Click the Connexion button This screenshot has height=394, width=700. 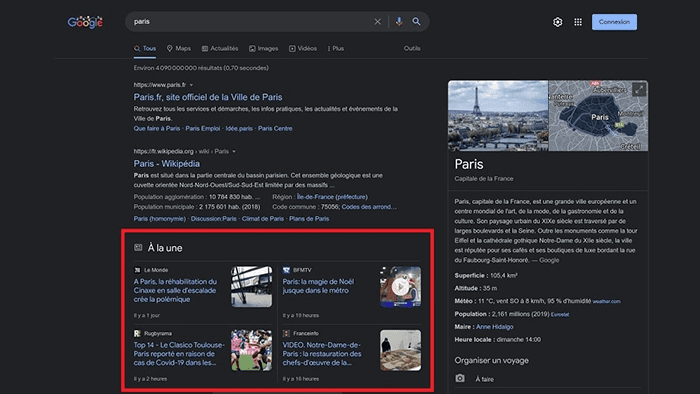pyautogui.click(x=614, y=22)
